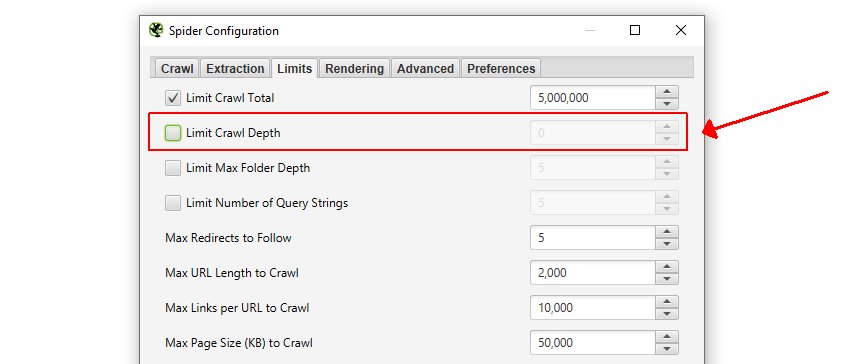Open the Extraction tab
The image size is (850, 364).
click(x=235, y=68)
